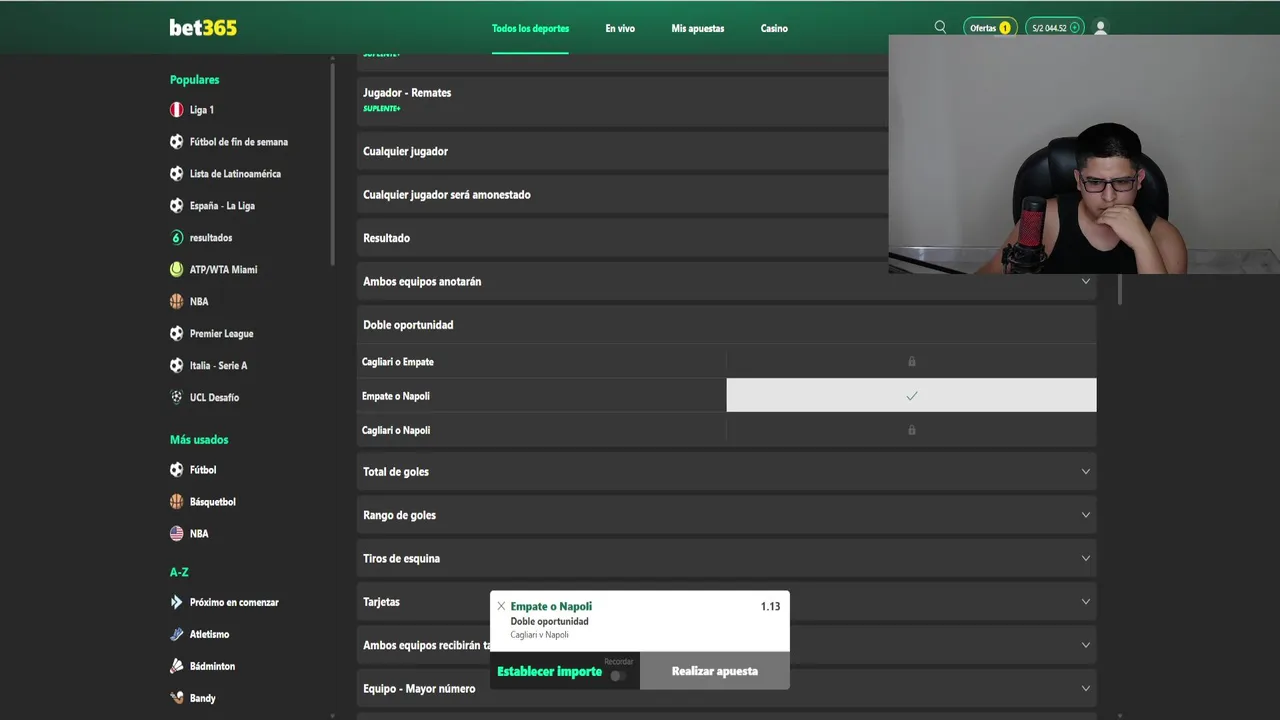Click the Básquetbol basketball icon
Viewport: 1280px width, 720px height.
(x=177, y=502)
